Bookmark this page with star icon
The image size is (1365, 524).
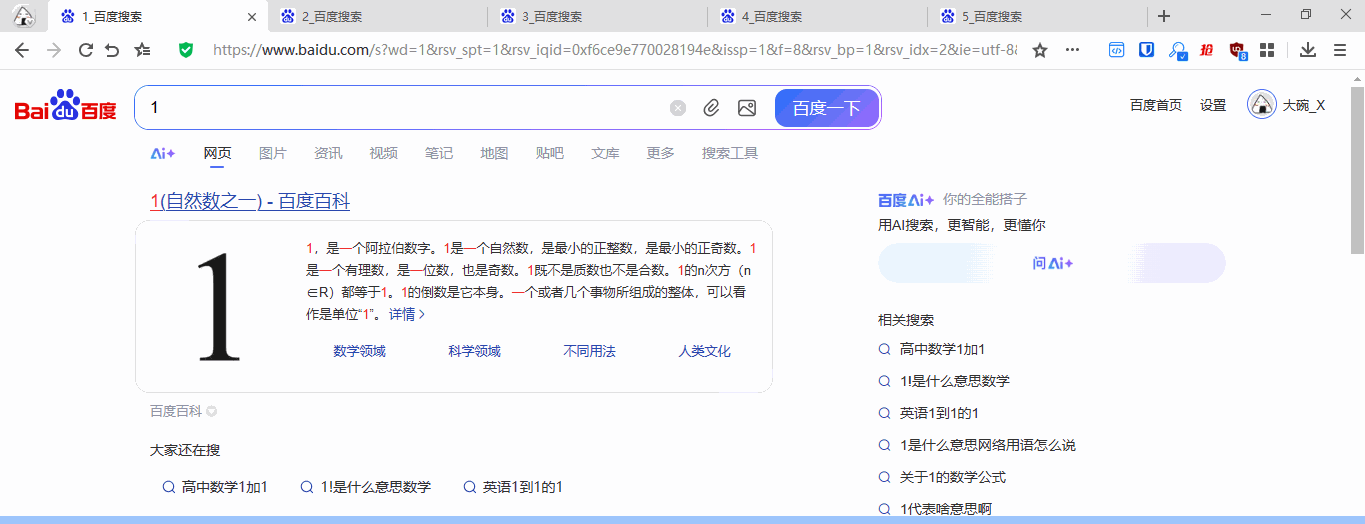point(1040,50)
